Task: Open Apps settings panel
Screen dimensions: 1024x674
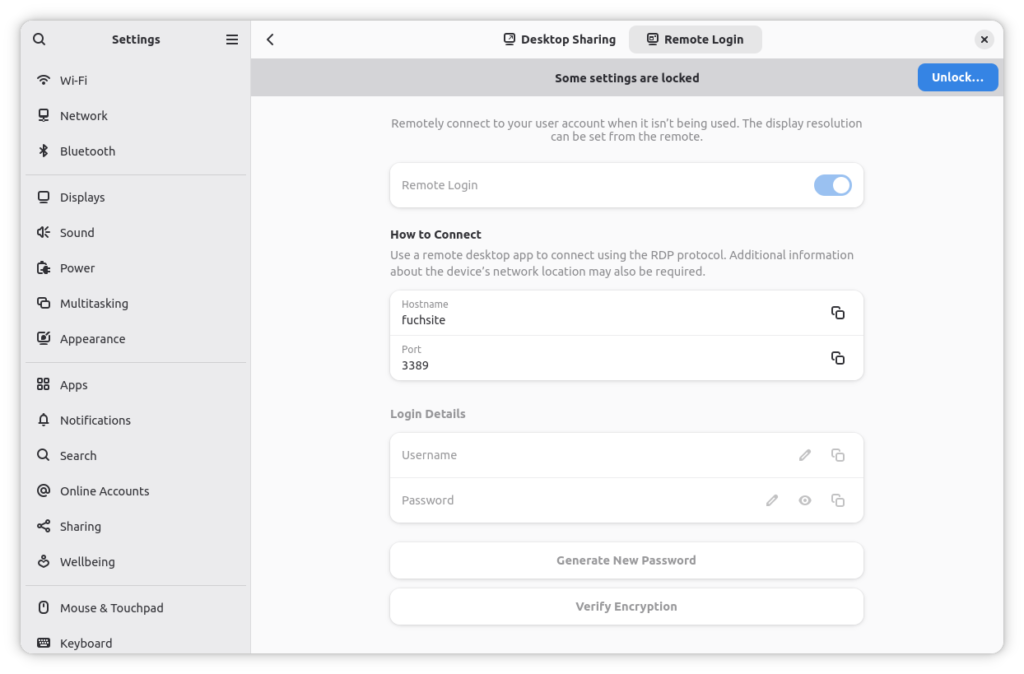Action: click(136, 385)
